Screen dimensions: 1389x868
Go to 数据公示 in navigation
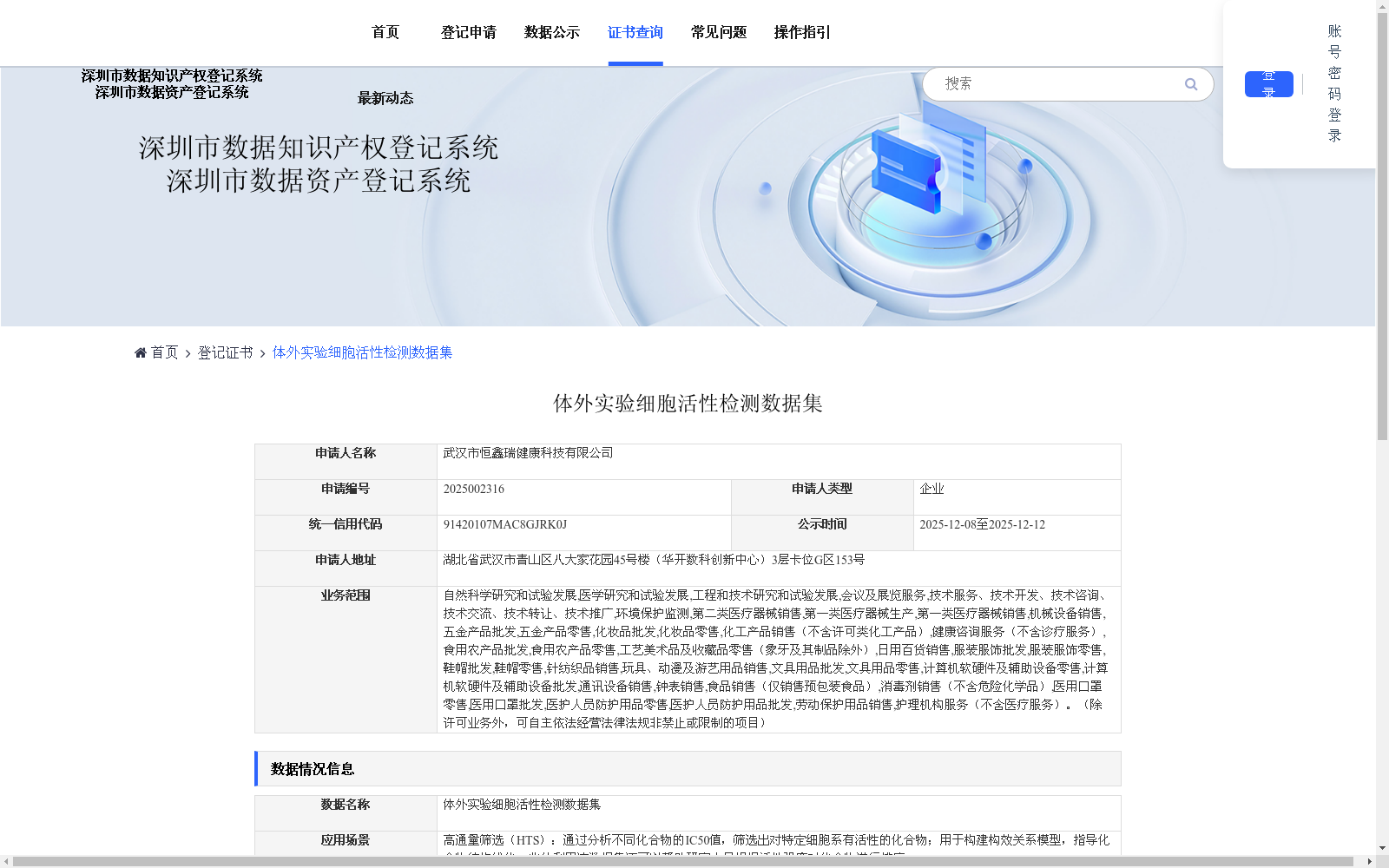pos(552,32)
